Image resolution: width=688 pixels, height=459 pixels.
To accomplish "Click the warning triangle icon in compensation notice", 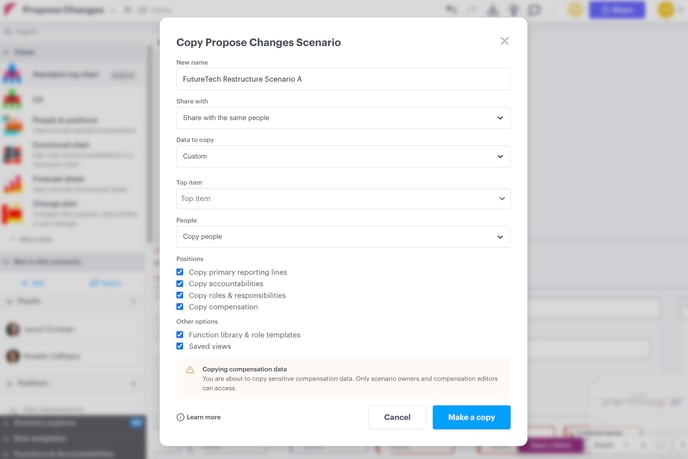I will tap(190, 370).
